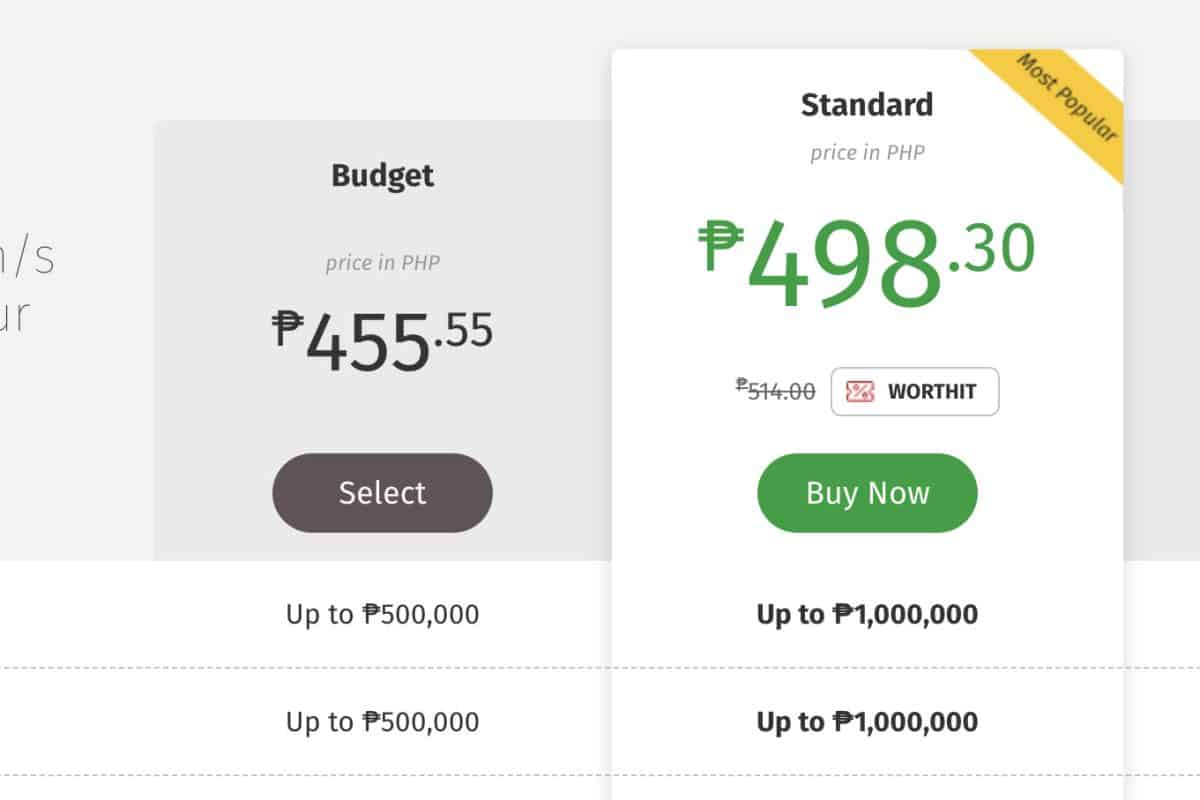1200x800 pixels.
Task: Click second bold 'Up to ₱1,000,000' row
Action: [x=867, y=722]
